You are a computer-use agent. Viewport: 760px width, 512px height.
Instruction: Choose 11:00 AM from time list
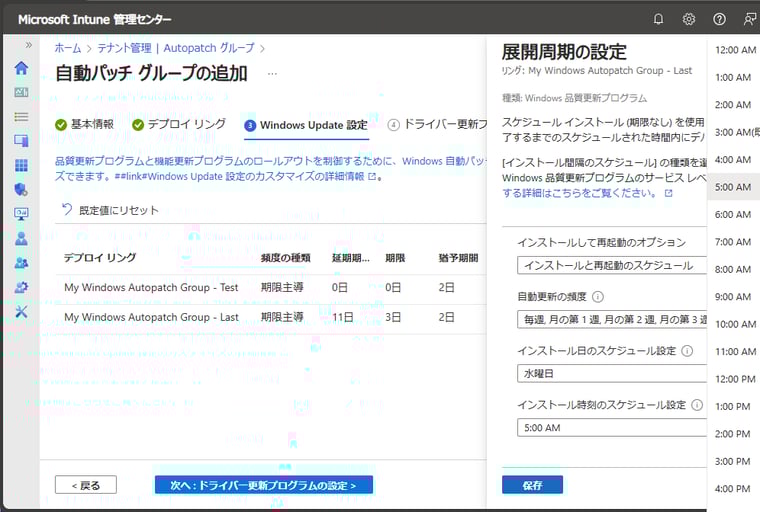click(734, 352)
